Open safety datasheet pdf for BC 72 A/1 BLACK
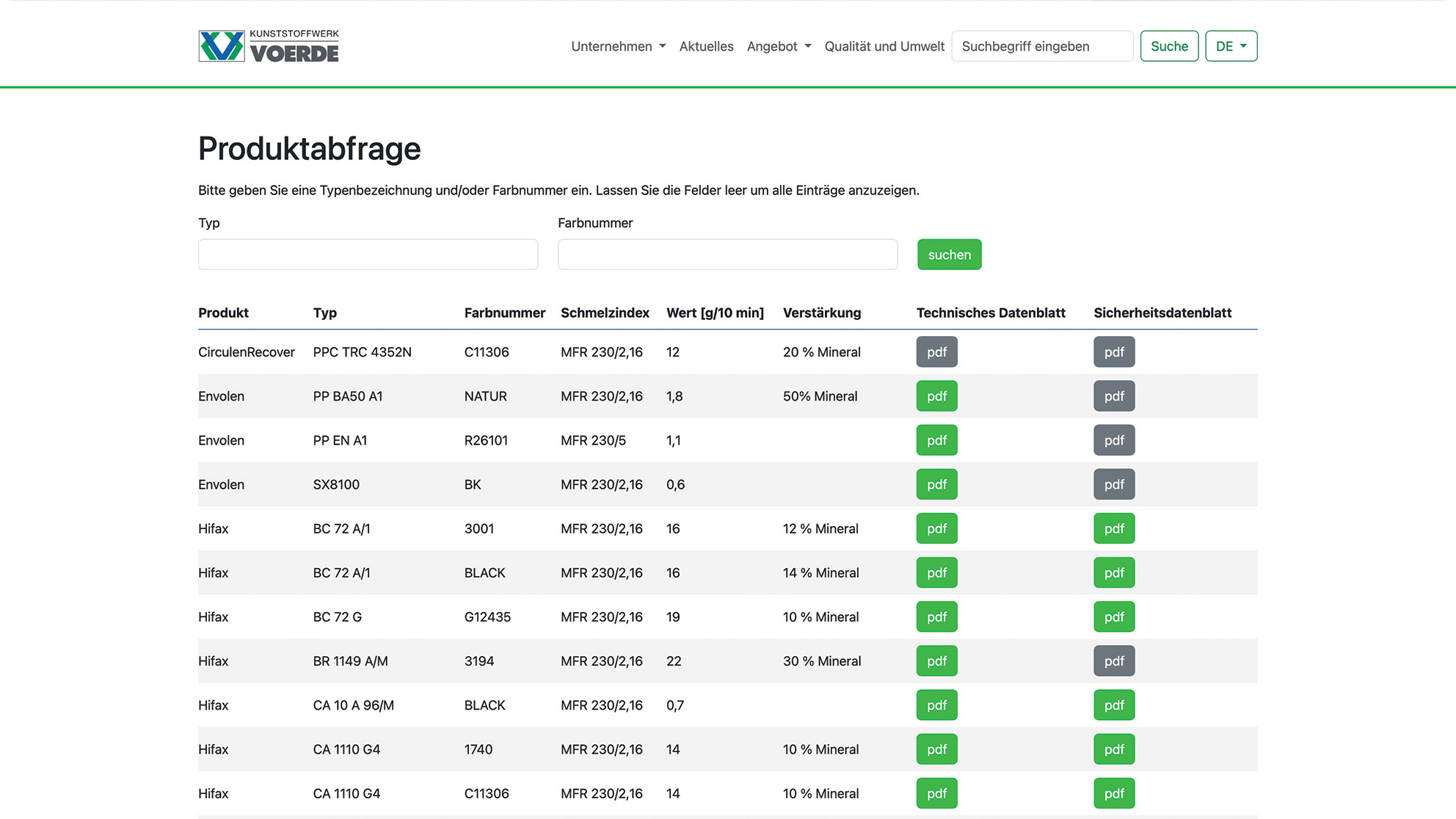 pyautogui.click(x=1114, y=572)
